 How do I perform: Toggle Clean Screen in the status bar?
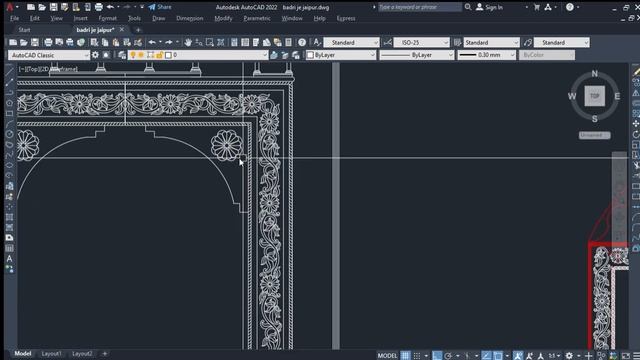pos(626,356)
